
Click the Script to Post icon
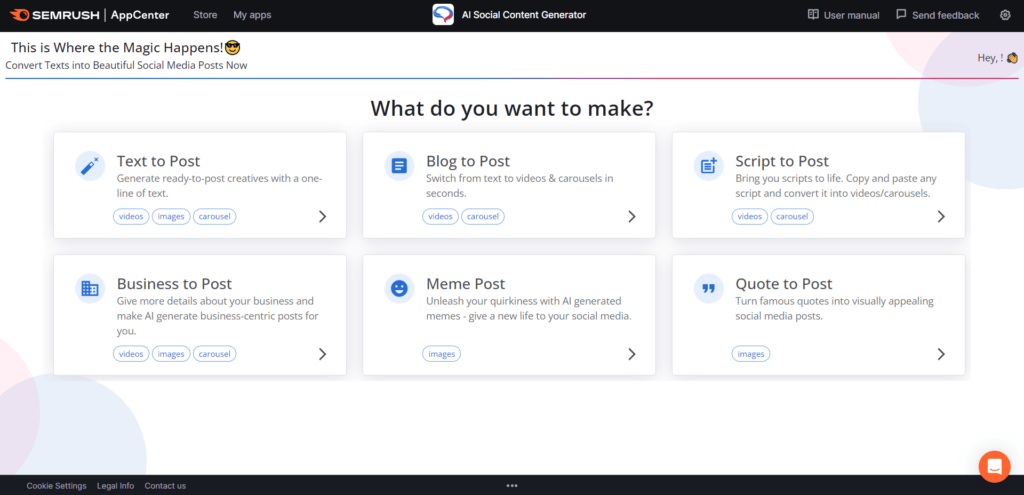coord(709,166)
